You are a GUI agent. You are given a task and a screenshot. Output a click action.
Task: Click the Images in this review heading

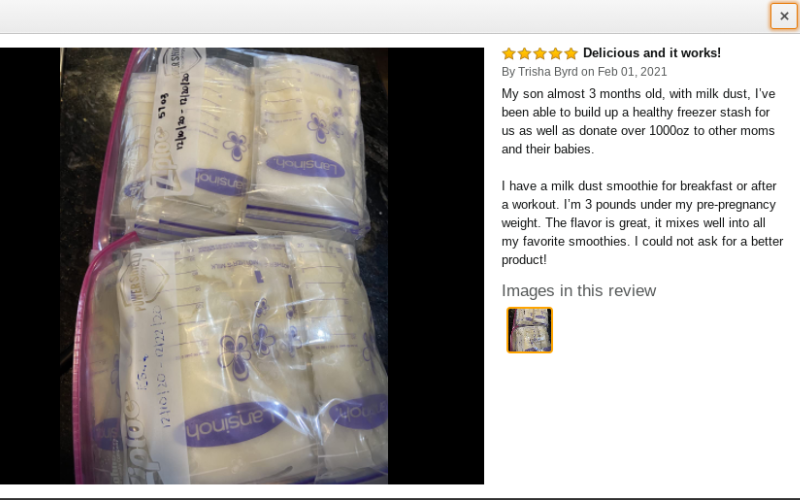(x=579, y=290)
